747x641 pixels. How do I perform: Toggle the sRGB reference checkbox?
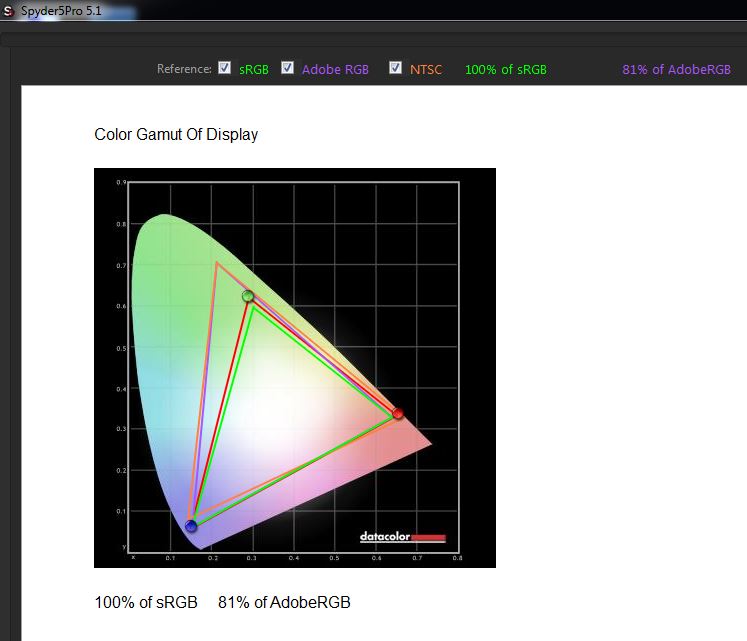224,68
